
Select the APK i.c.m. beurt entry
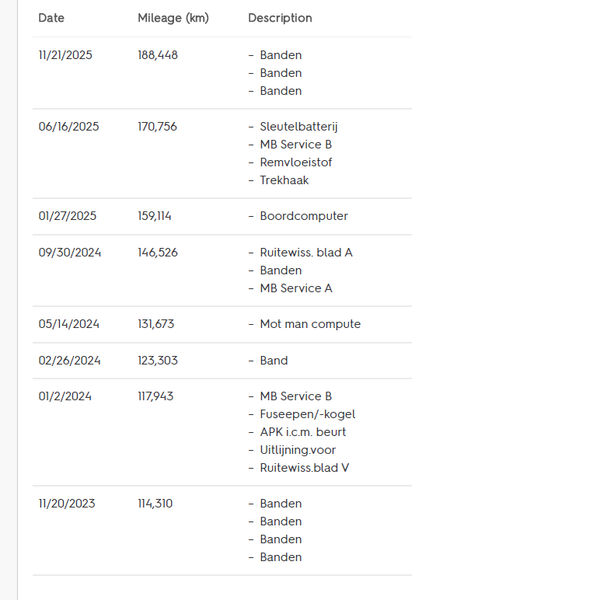(303, 432)
